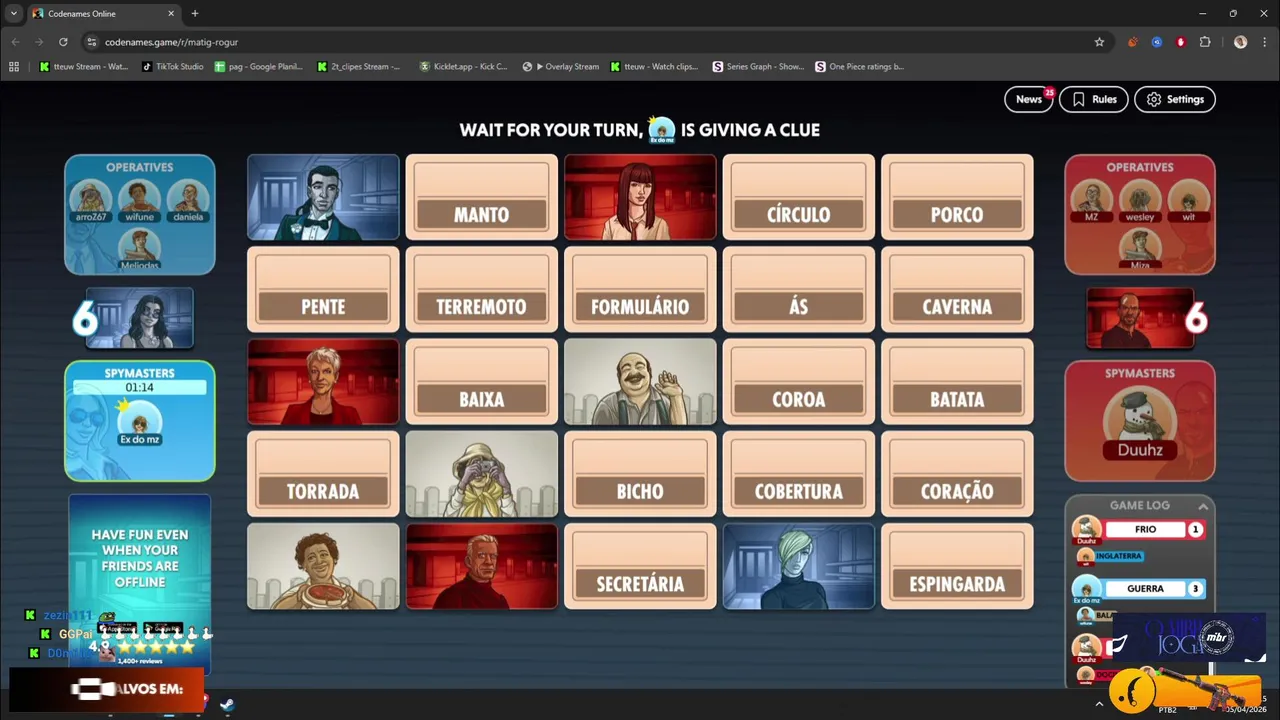Open TikTok Studio bookmark

click(172, 67)
